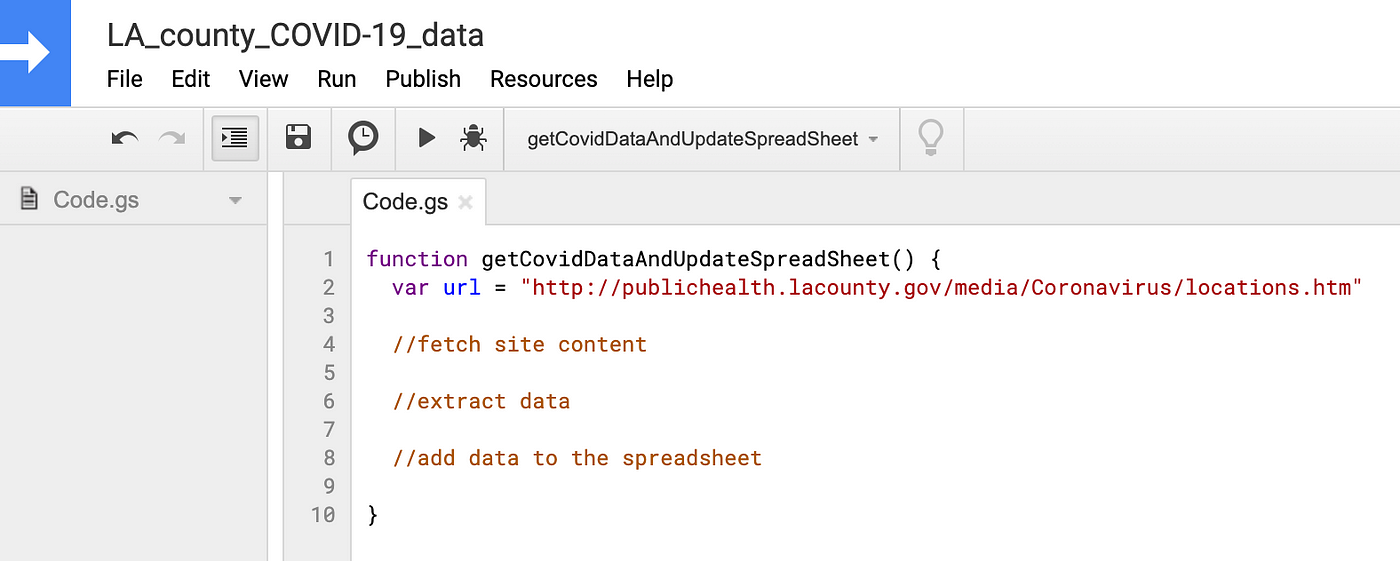Viewport: 1400px width, 561px height.
Task: Save the project with floppy disk icon
Action: pos(298,138)
